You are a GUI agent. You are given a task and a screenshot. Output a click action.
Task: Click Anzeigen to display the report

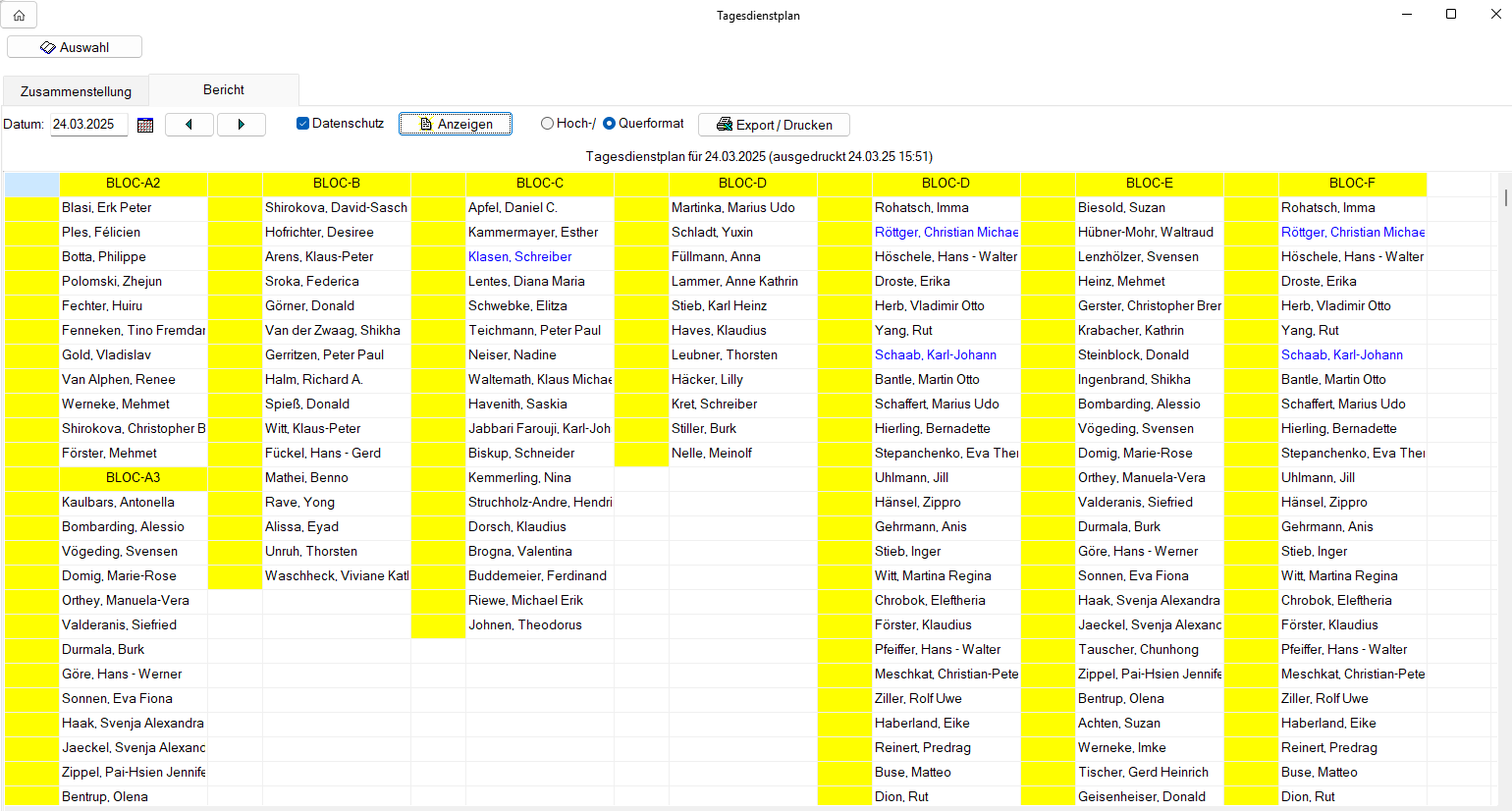(x=455, y=124)
